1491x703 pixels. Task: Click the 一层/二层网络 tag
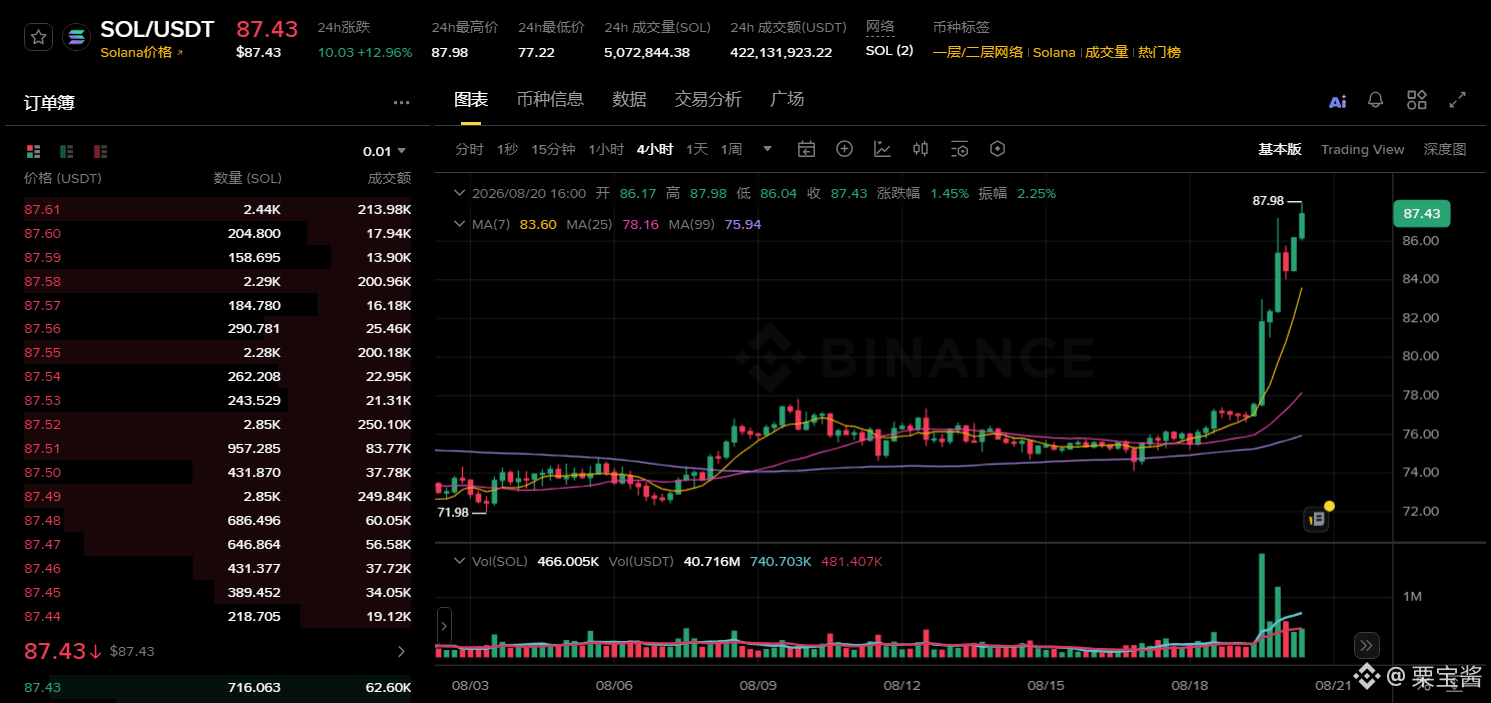(978, 52)
